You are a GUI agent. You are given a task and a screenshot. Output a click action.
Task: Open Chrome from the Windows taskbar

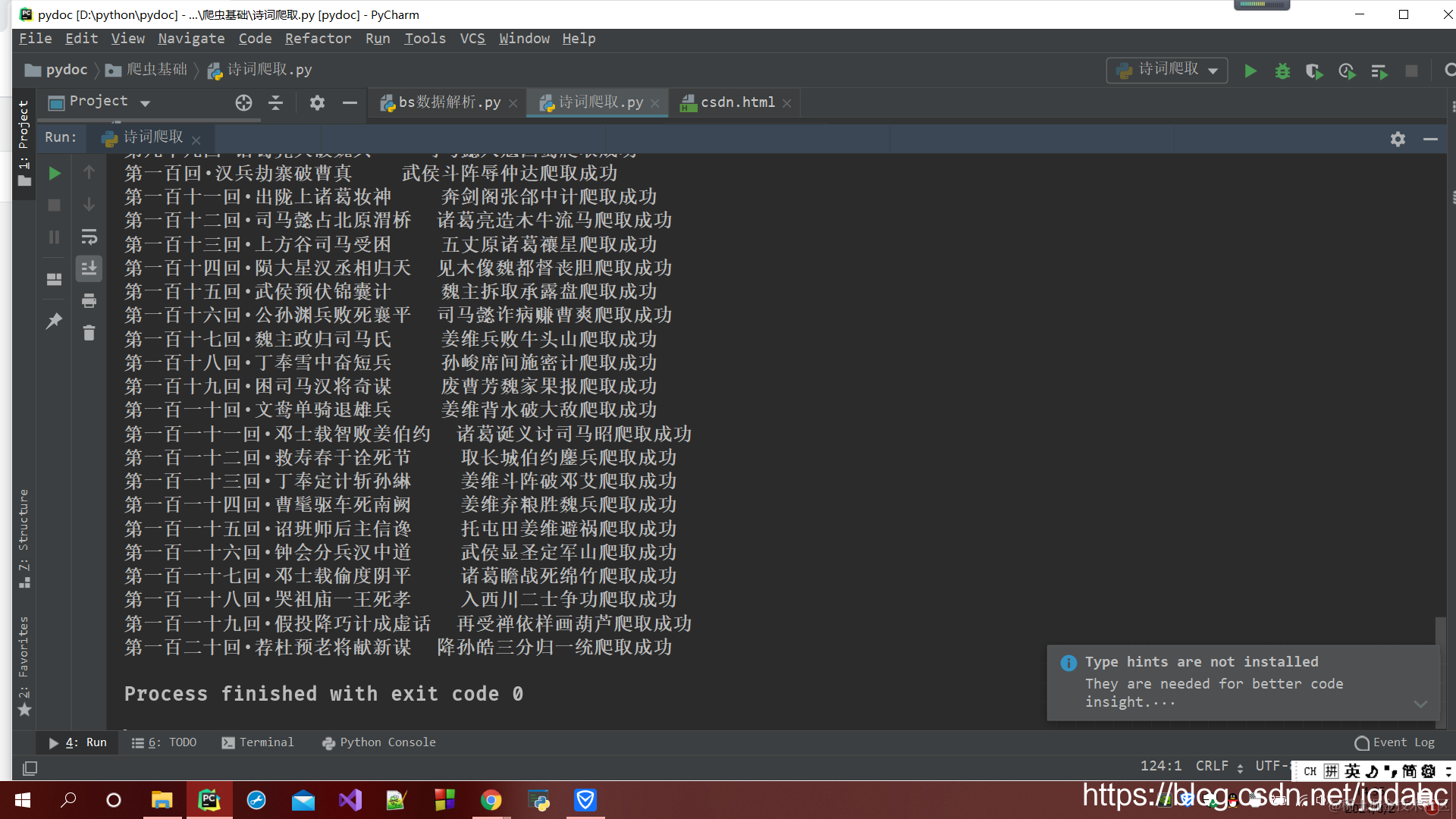pyautogui.click(x=491, y=800)
